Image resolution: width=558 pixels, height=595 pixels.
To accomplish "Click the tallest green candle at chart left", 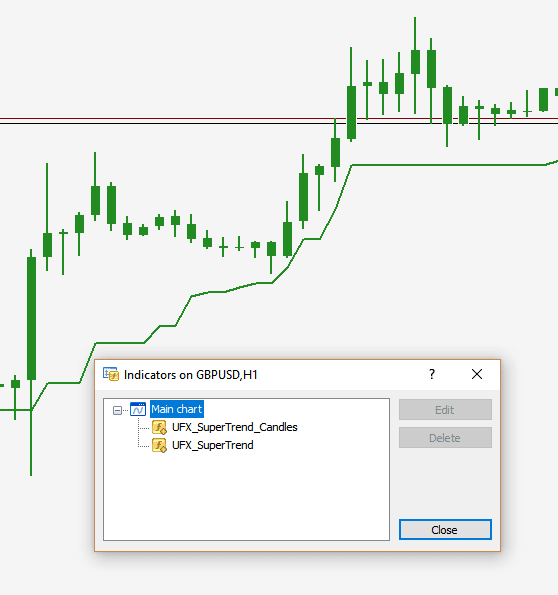I will coord(31,318).
